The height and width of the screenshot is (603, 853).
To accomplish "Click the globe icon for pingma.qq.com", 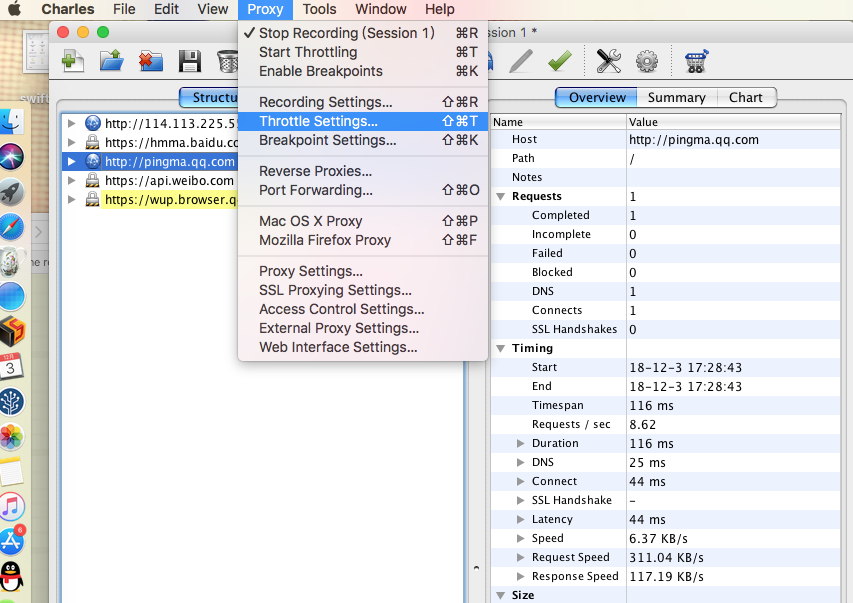I will [x=92, y=161].
